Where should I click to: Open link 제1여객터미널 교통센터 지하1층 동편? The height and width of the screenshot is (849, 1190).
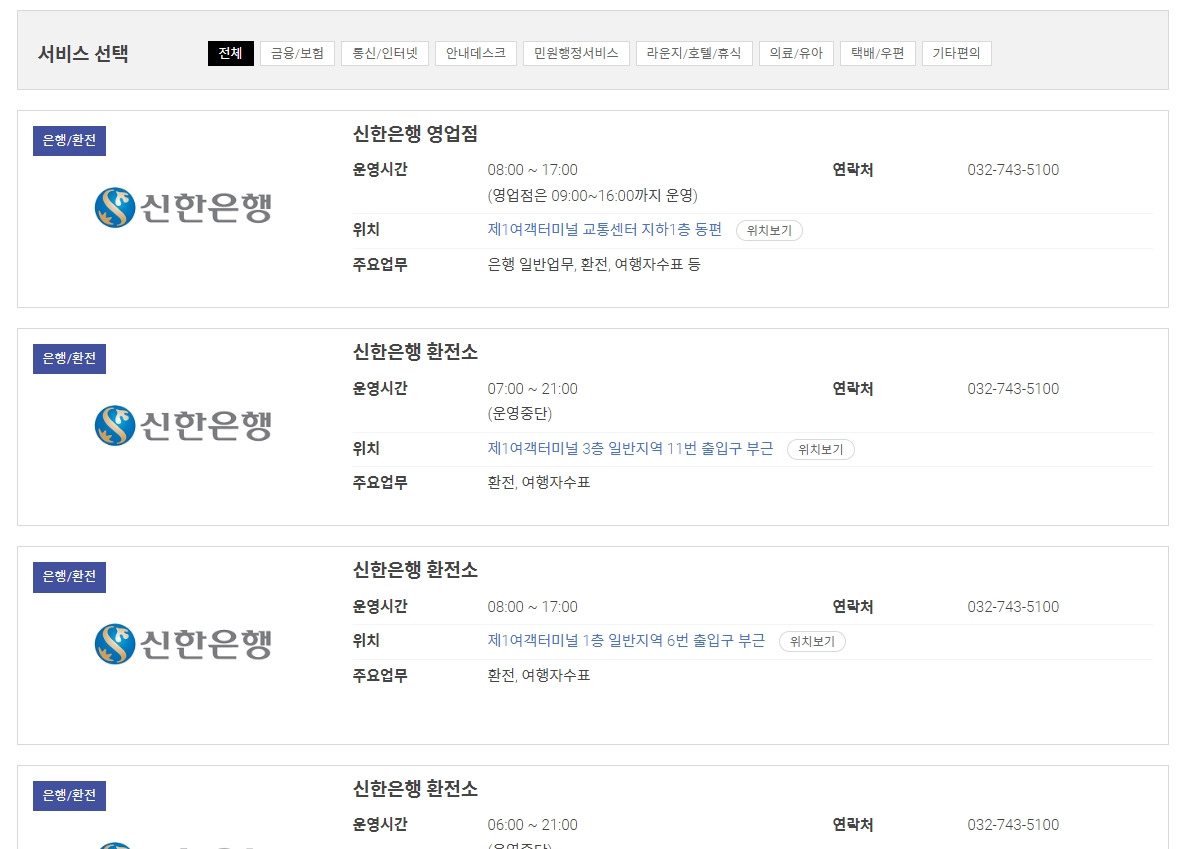[604, 230]
